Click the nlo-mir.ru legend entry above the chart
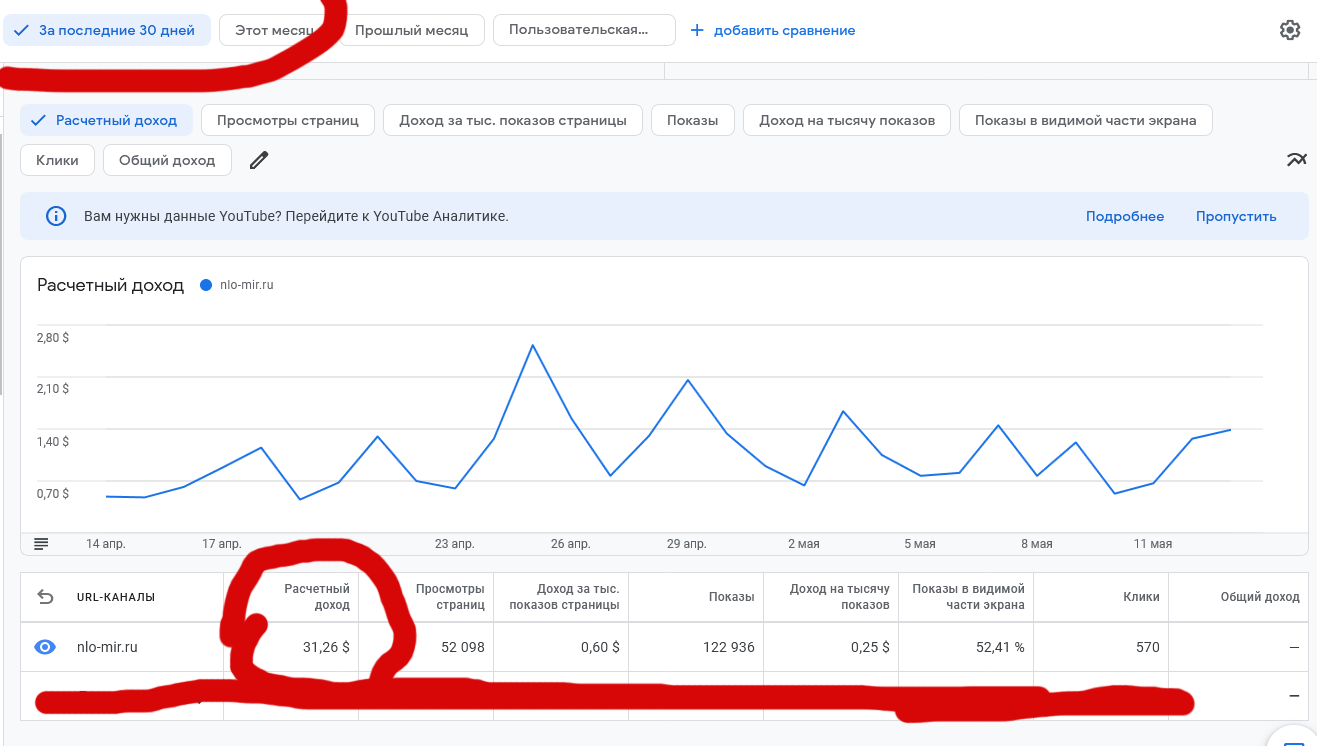The image size is (1317, 746). point(237,285)
